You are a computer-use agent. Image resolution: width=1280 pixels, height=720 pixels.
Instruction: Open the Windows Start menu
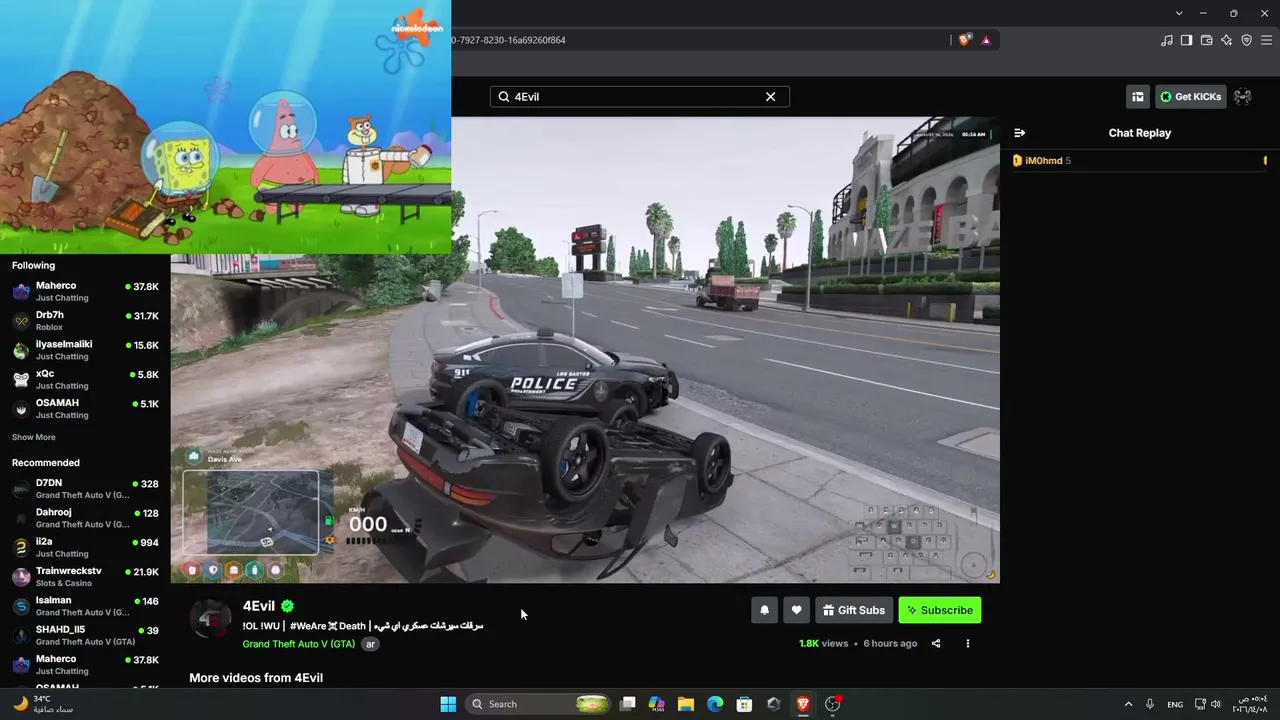click(x=448, y=704)
